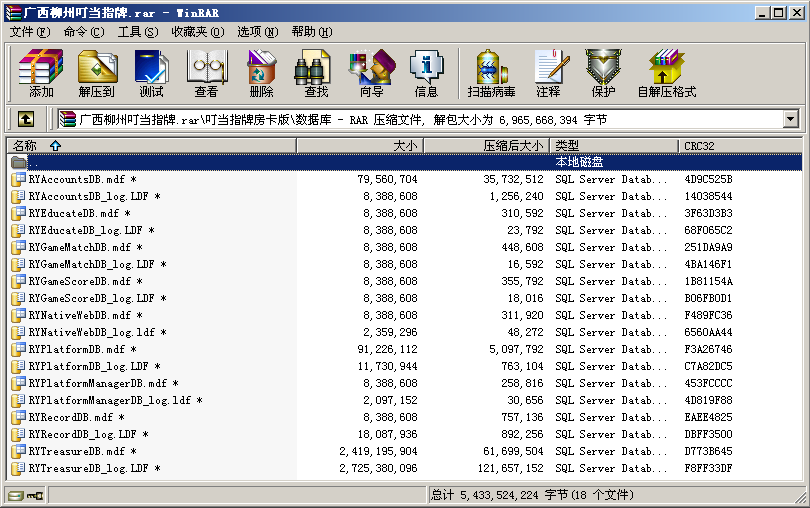Start 扫描病毒 (Virus Scan) tool

(491, 74)
